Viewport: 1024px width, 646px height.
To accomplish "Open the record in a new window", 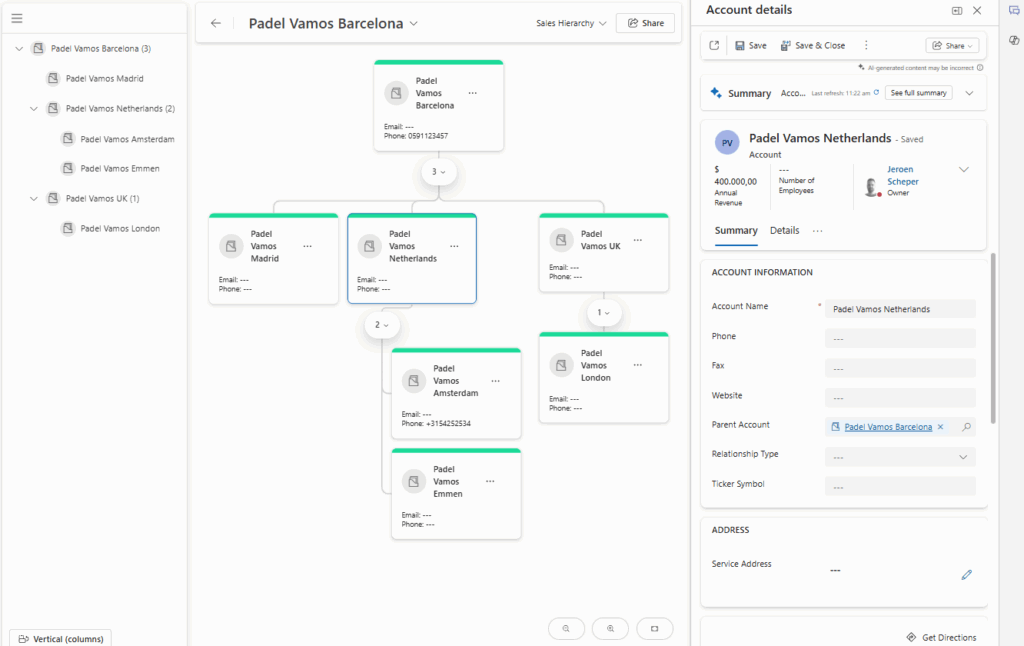I will click(714, 45).
